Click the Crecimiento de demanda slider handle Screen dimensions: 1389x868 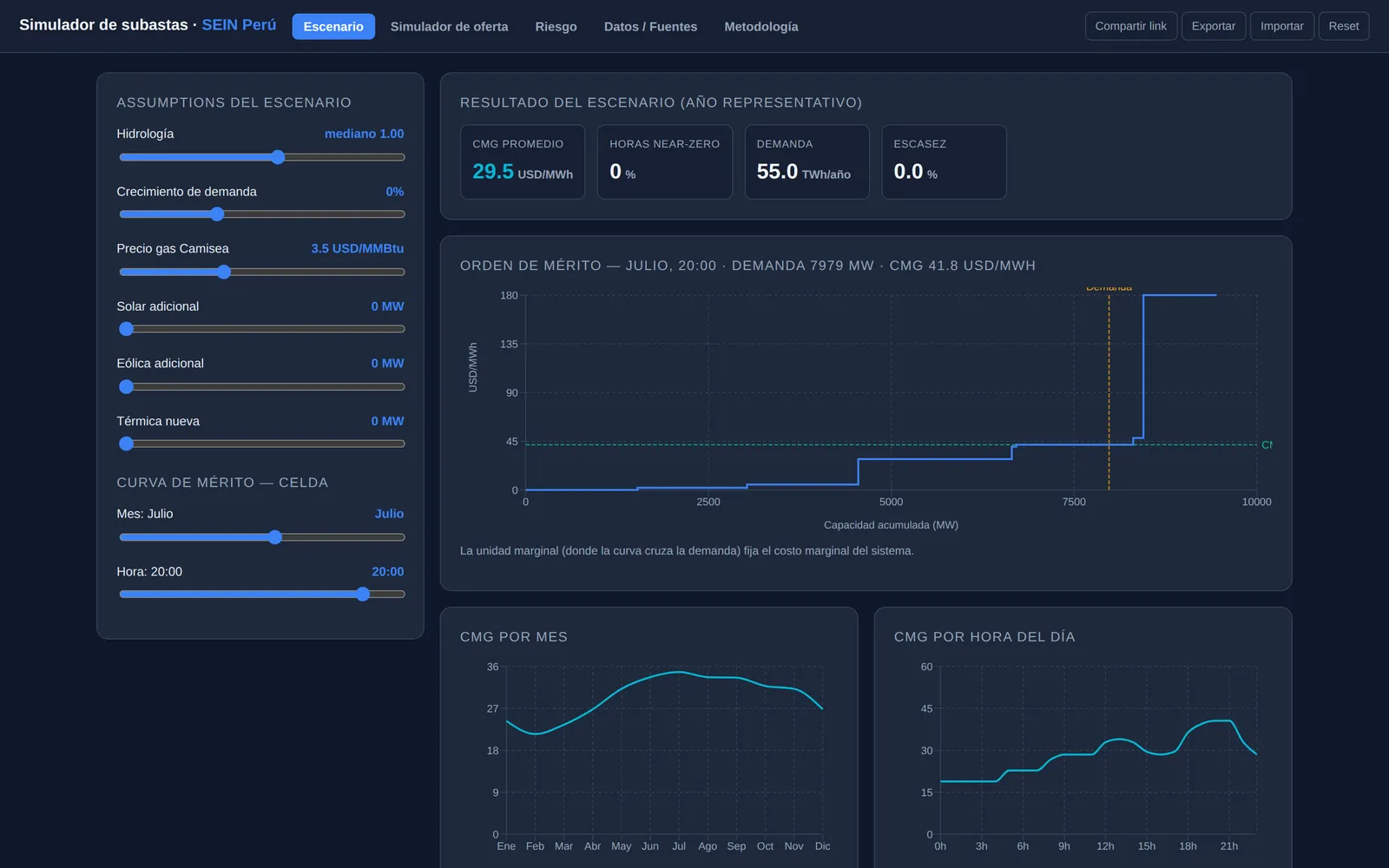coord(217,214)
